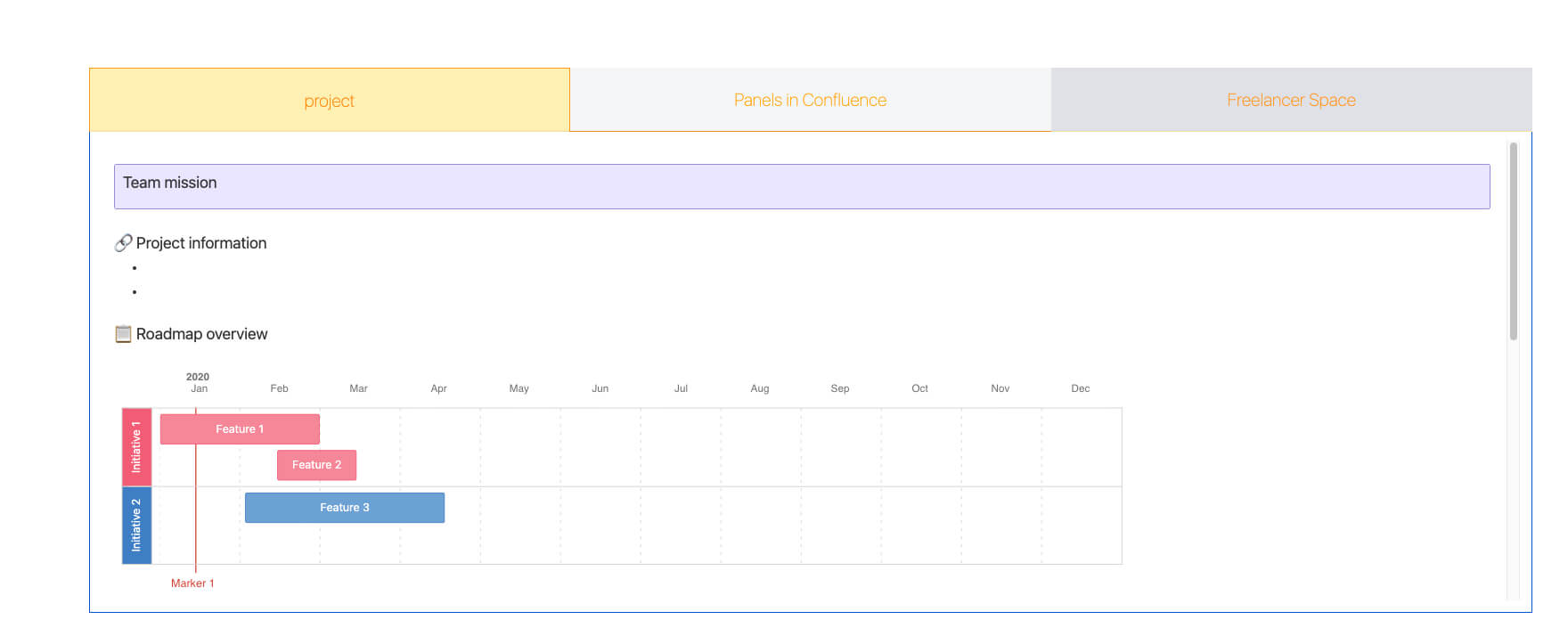Click the Team mission panel
The width and height of the screenshot is (1568, 644).
coord(802,186)
